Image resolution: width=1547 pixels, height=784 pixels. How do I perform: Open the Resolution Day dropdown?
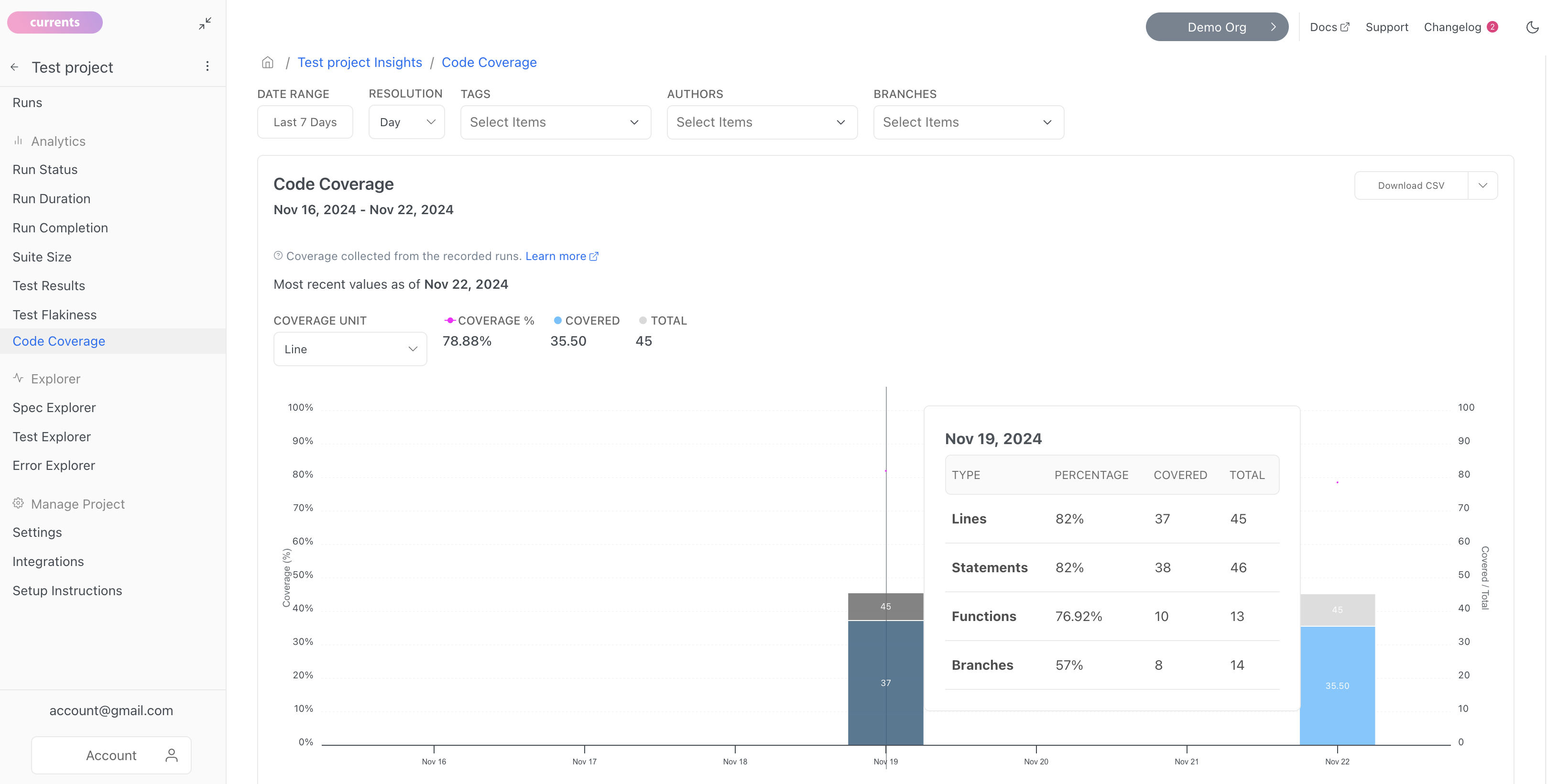click(406, 122)
